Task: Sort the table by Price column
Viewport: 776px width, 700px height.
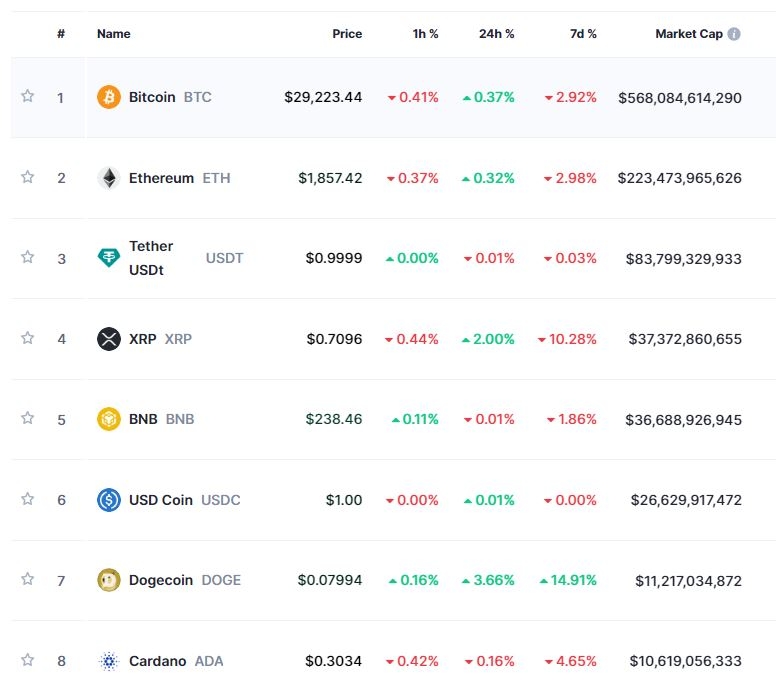Action: coord(347,34)
